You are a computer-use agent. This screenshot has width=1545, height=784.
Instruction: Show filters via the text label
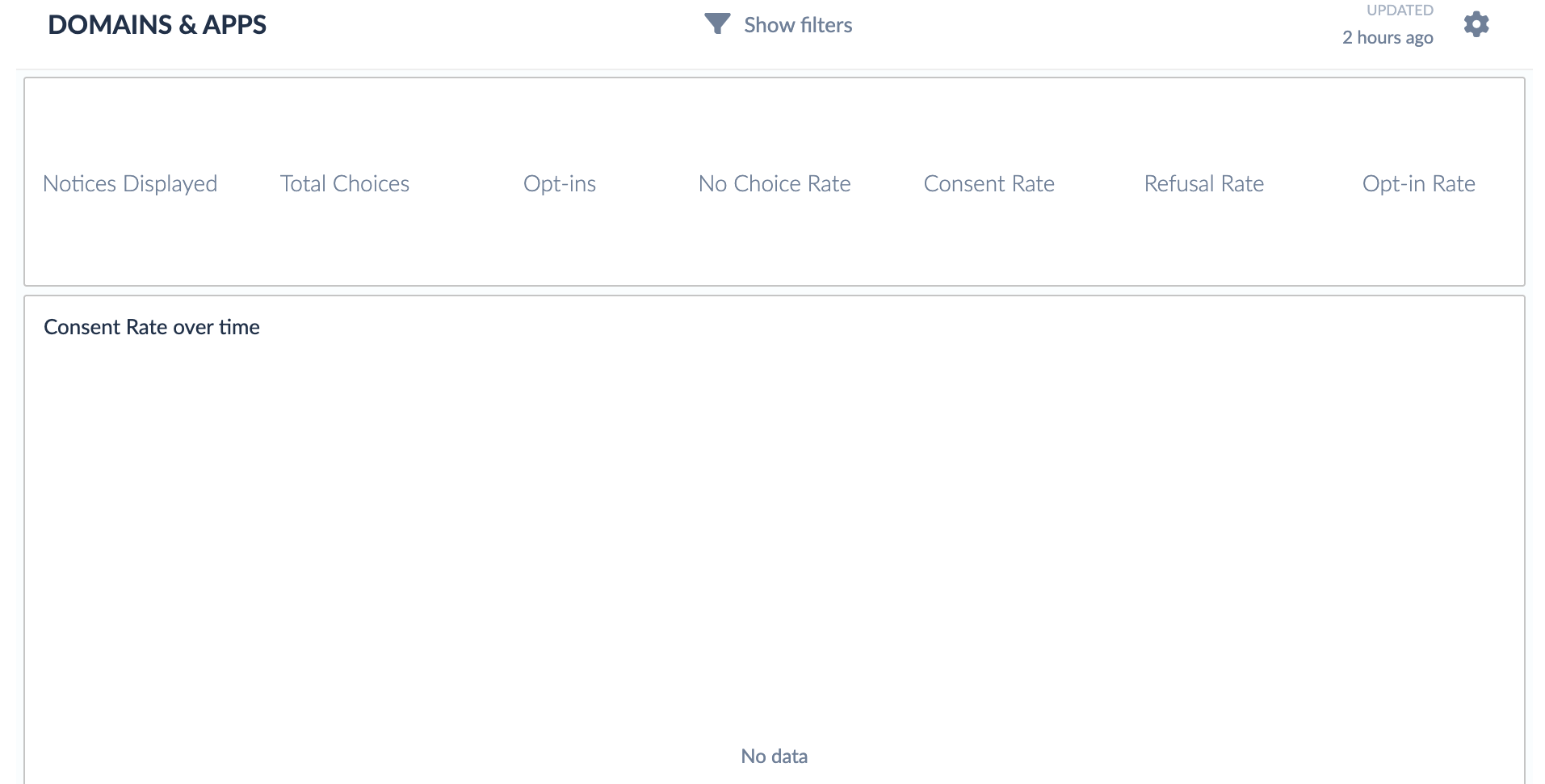(797, 25)
